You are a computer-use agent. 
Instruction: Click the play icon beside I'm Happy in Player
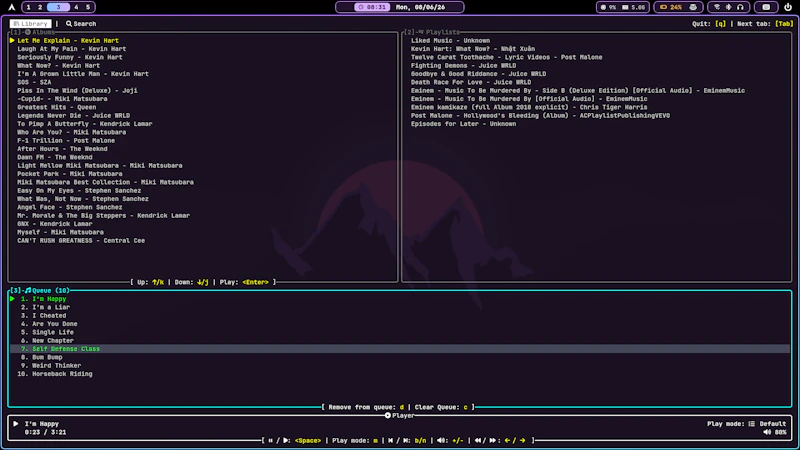16,423
